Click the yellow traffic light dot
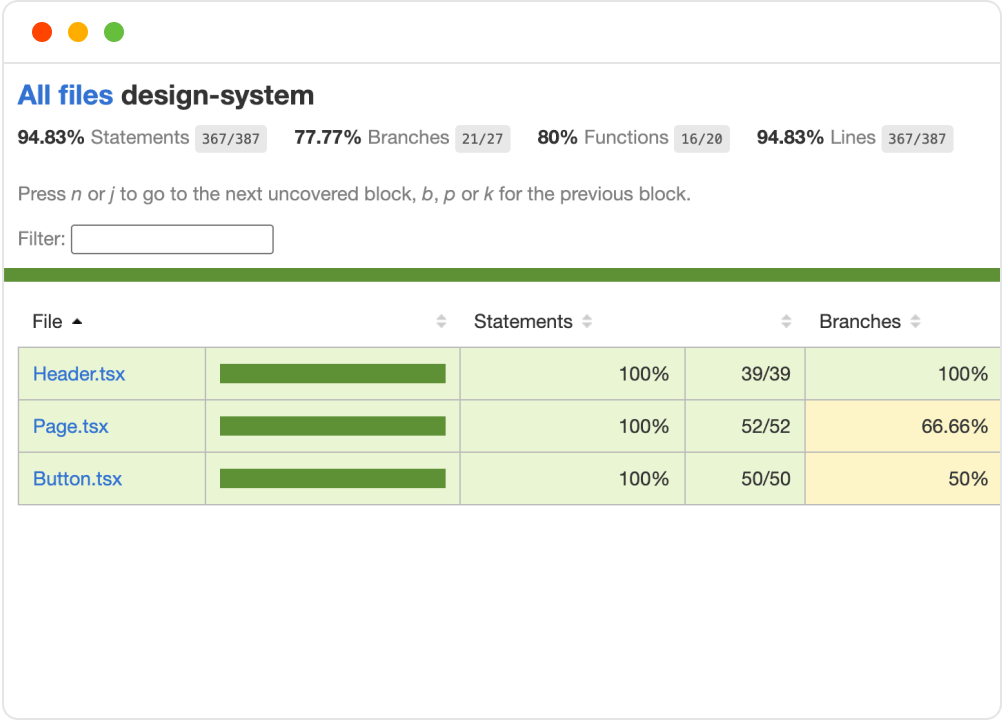1002x722 pixels. 78,31
